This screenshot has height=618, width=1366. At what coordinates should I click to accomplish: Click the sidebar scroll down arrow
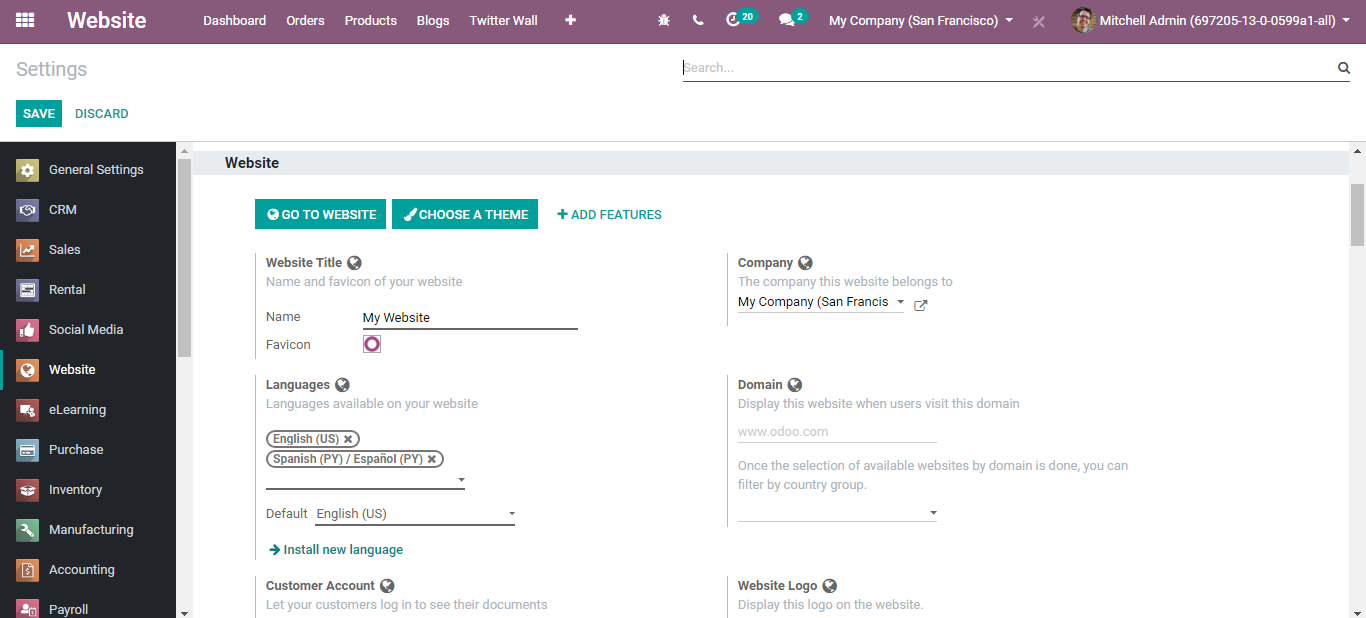coord(184,611)
